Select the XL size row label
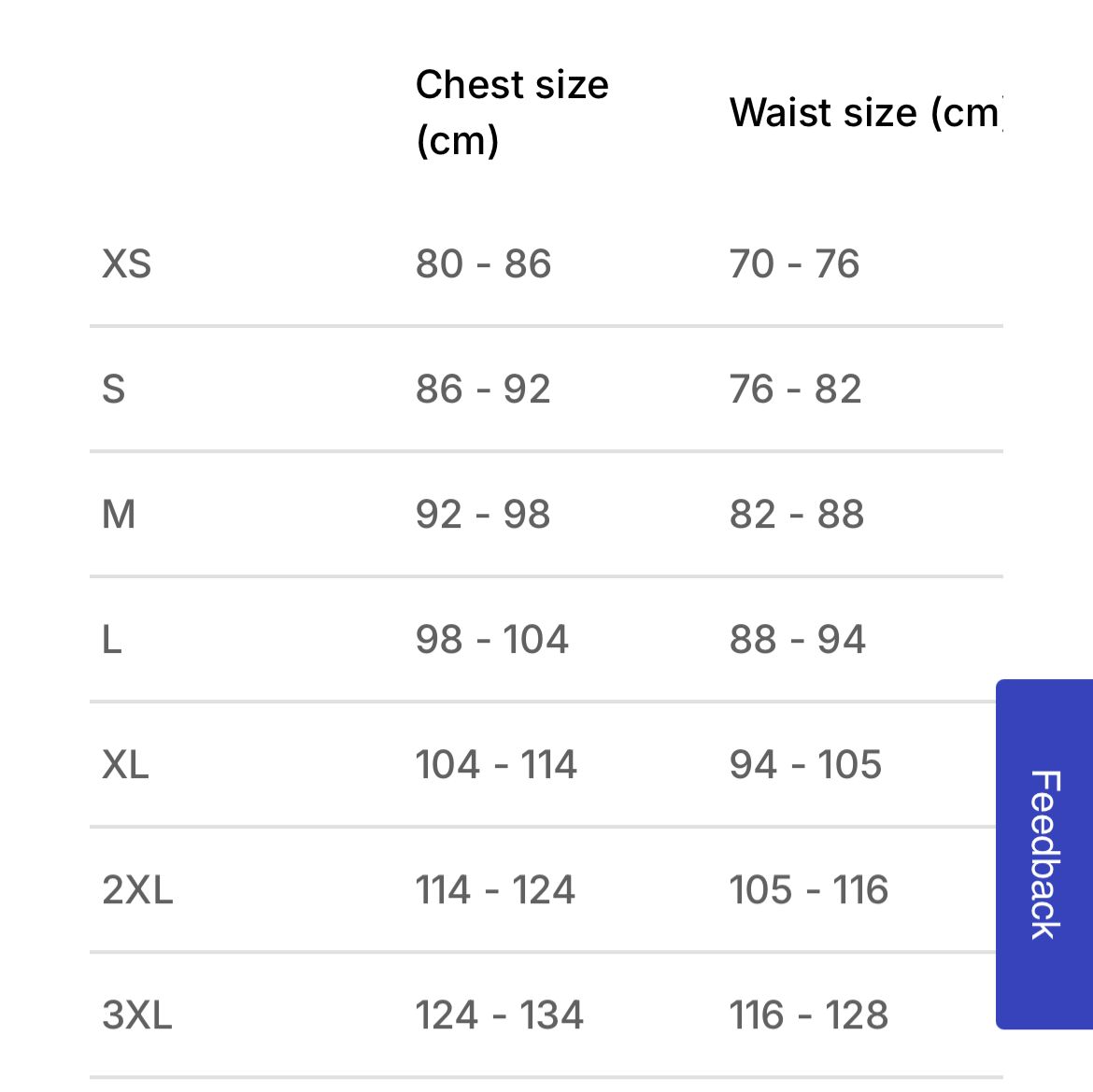Screen dimensions: 1093x1092 point(126,765)
